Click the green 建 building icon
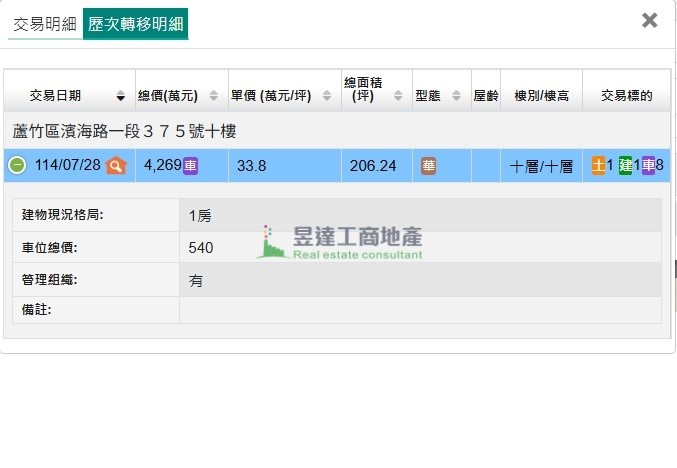 (x=625, y=165)
